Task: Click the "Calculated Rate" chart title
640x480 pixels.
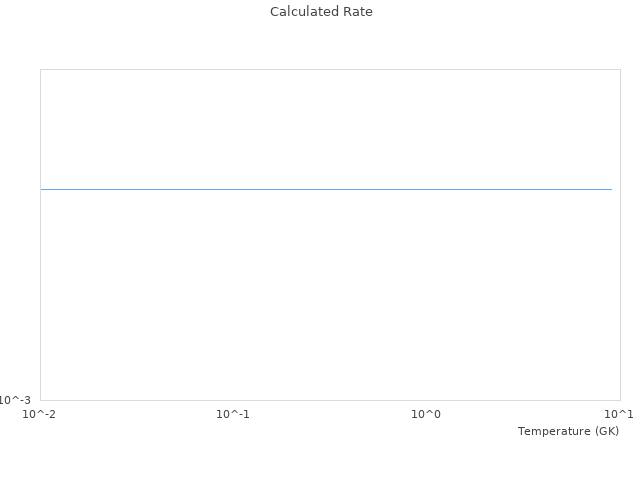Action: (321, 12)
